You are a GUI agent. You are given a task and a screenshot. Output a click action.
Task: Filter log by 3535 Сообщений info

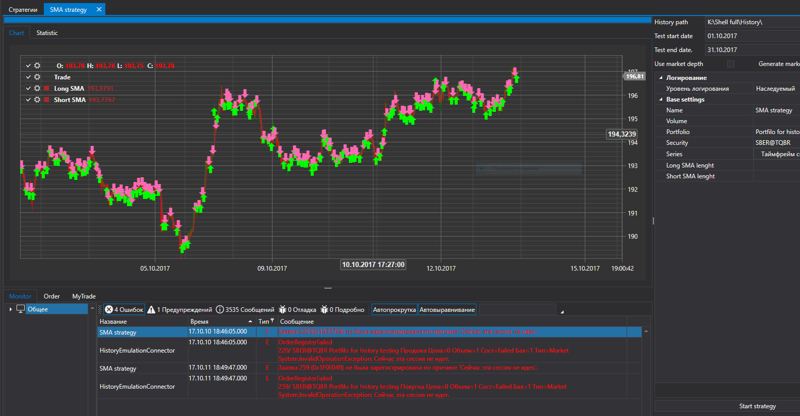click(245, 310)
